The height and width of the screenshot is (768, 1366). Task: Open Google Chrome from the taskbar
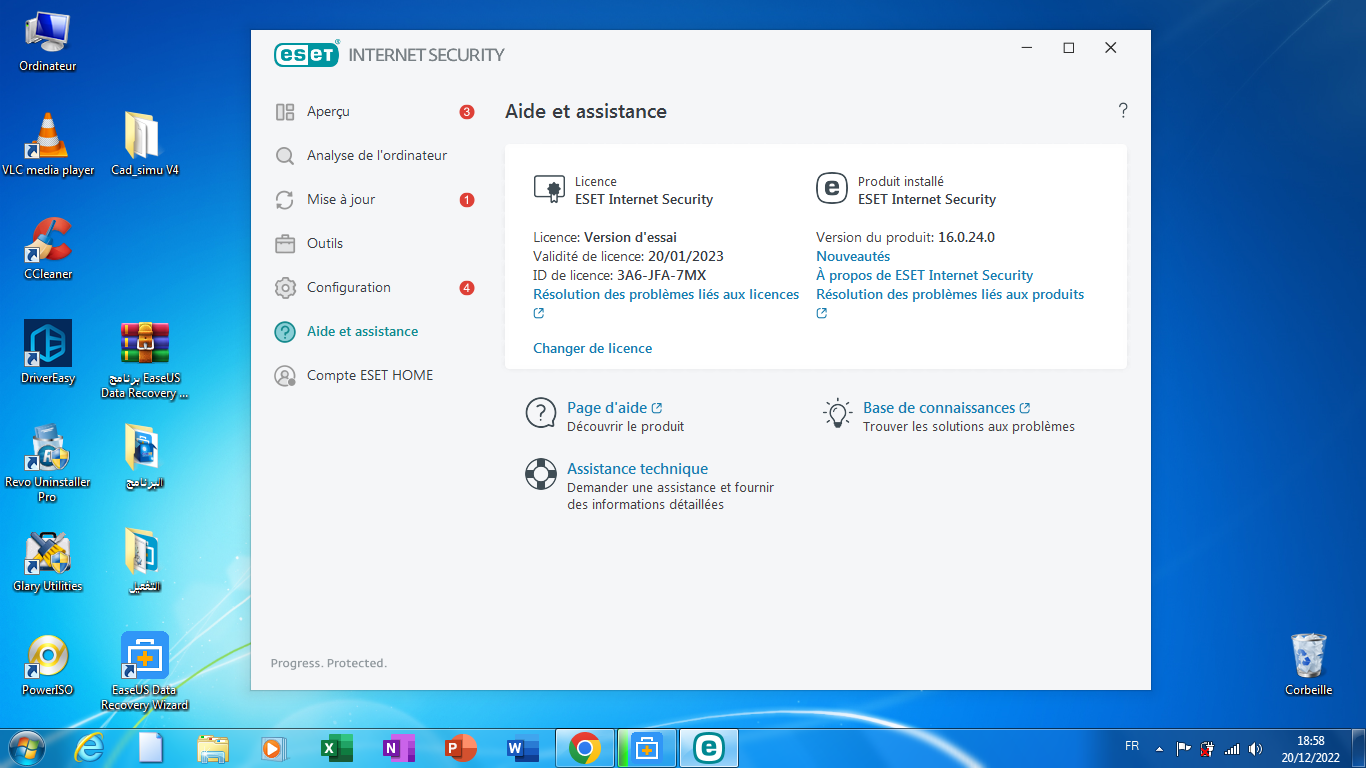(x=585, y=748)
